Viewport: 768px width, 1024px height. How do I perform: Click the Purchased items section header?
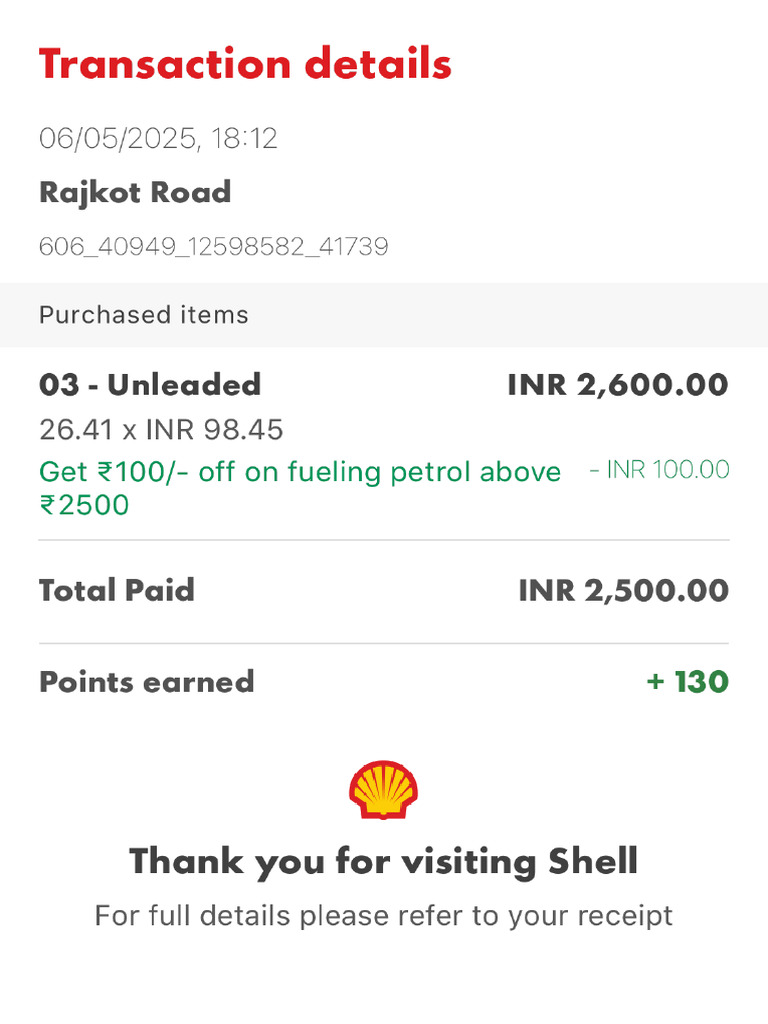(x=144, y=315)
